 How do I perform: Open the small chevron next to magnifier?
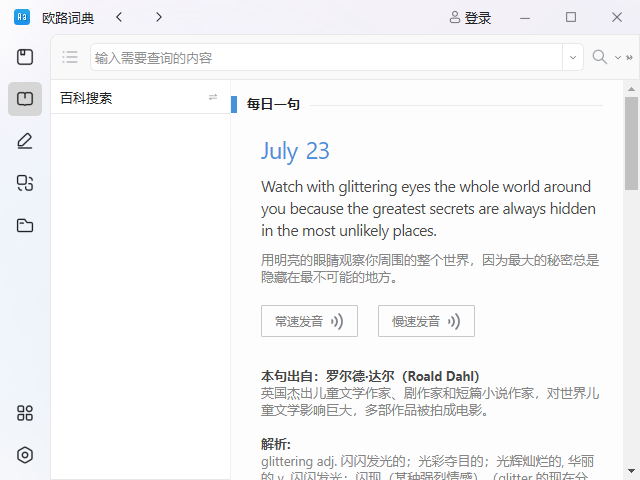pyautogui.click(x=618, y=58)
